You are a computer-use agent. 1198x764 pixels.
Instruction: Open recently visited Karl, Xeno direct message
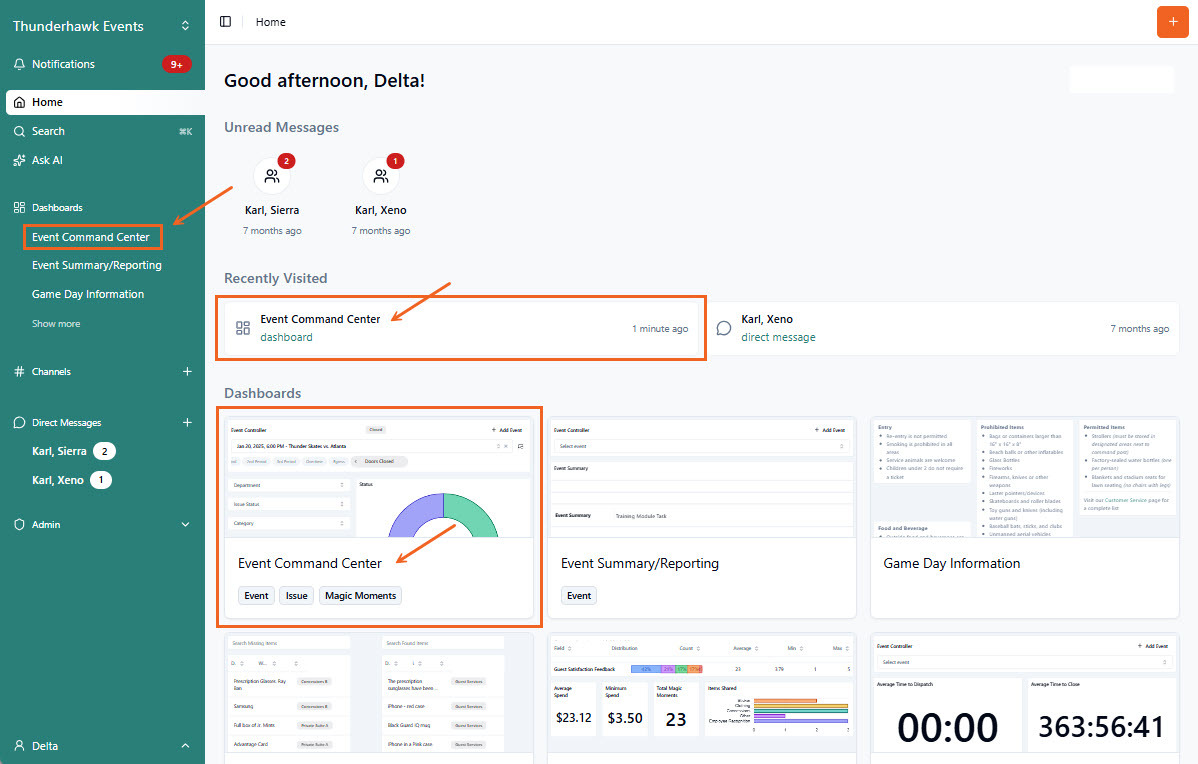pyautogui.click(x=942, y=329)
